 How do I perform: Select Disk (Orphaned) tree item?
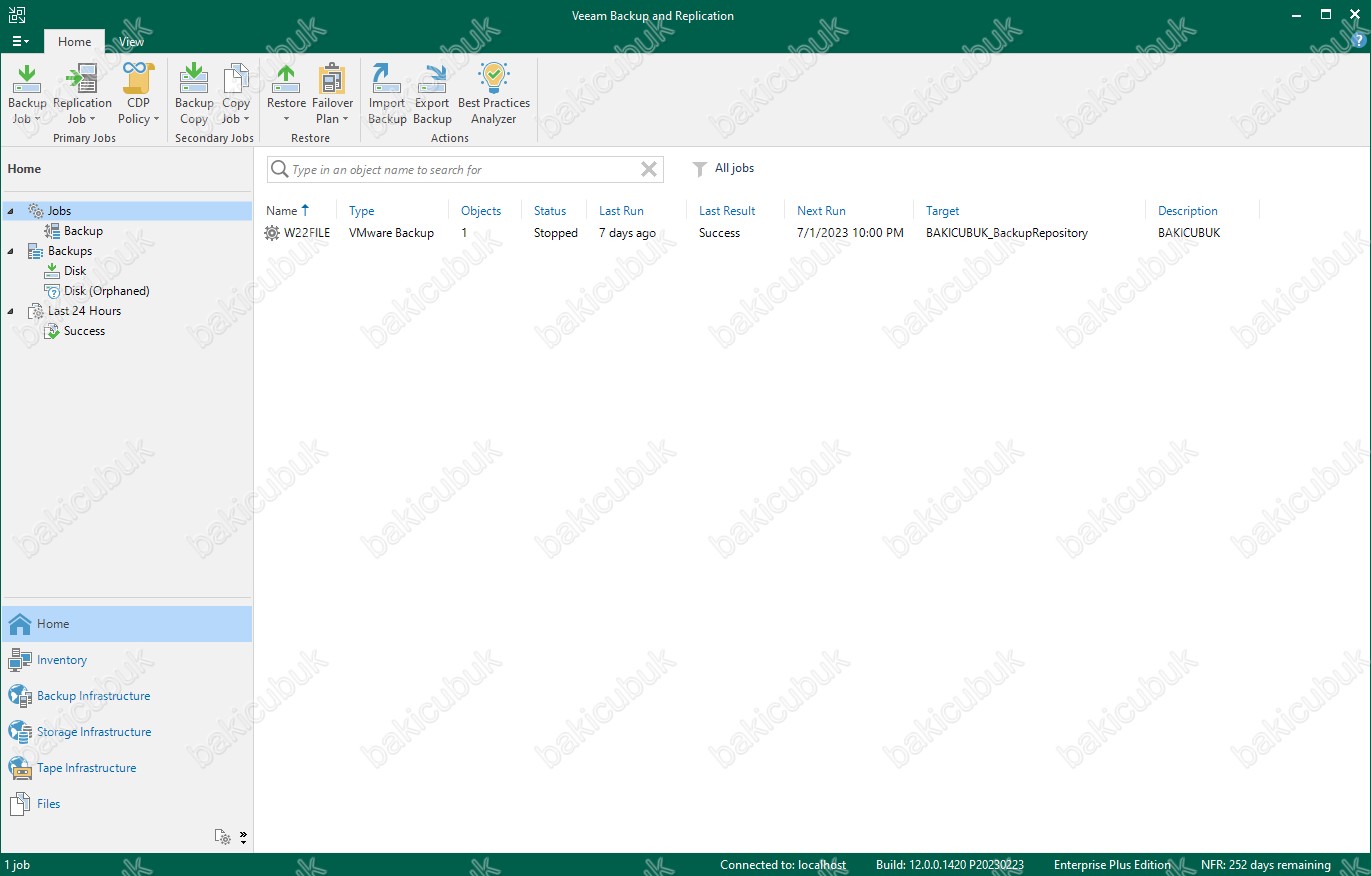[x=107, y=291]
